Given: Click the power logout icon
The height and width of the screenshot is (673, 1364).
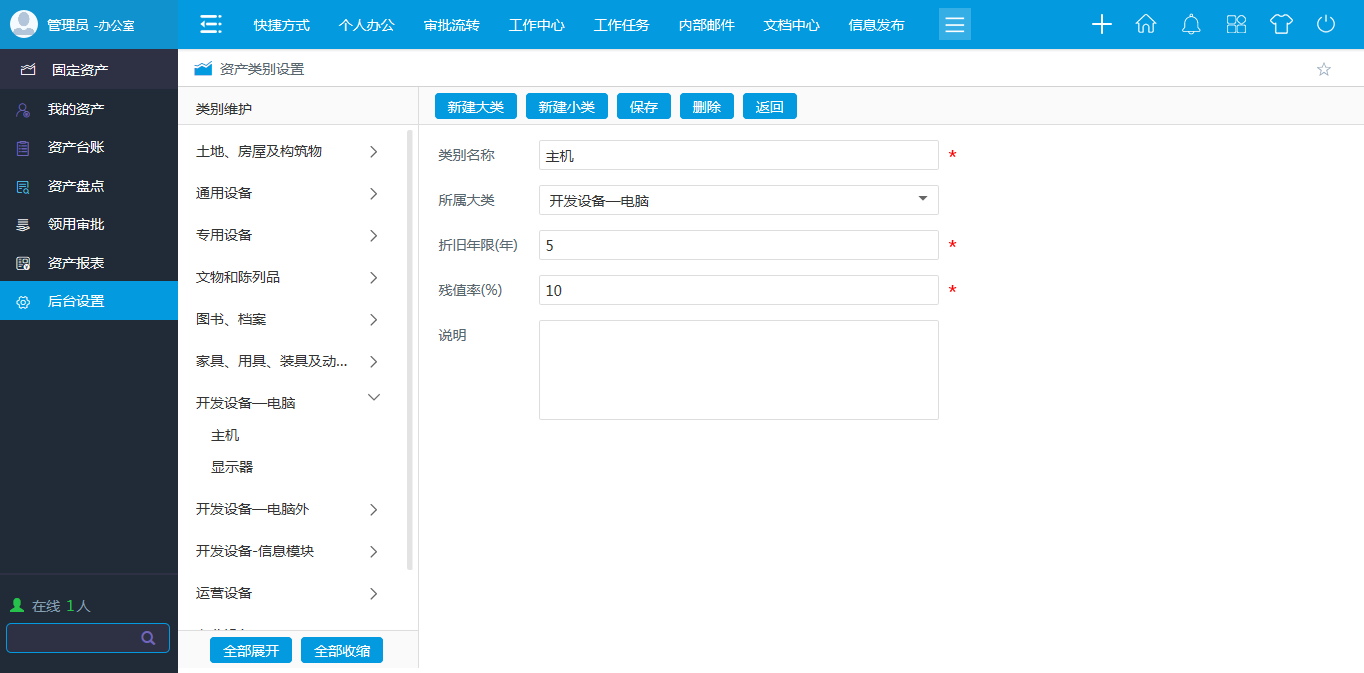Looking at the screenshot, I should pos(1326,23).
